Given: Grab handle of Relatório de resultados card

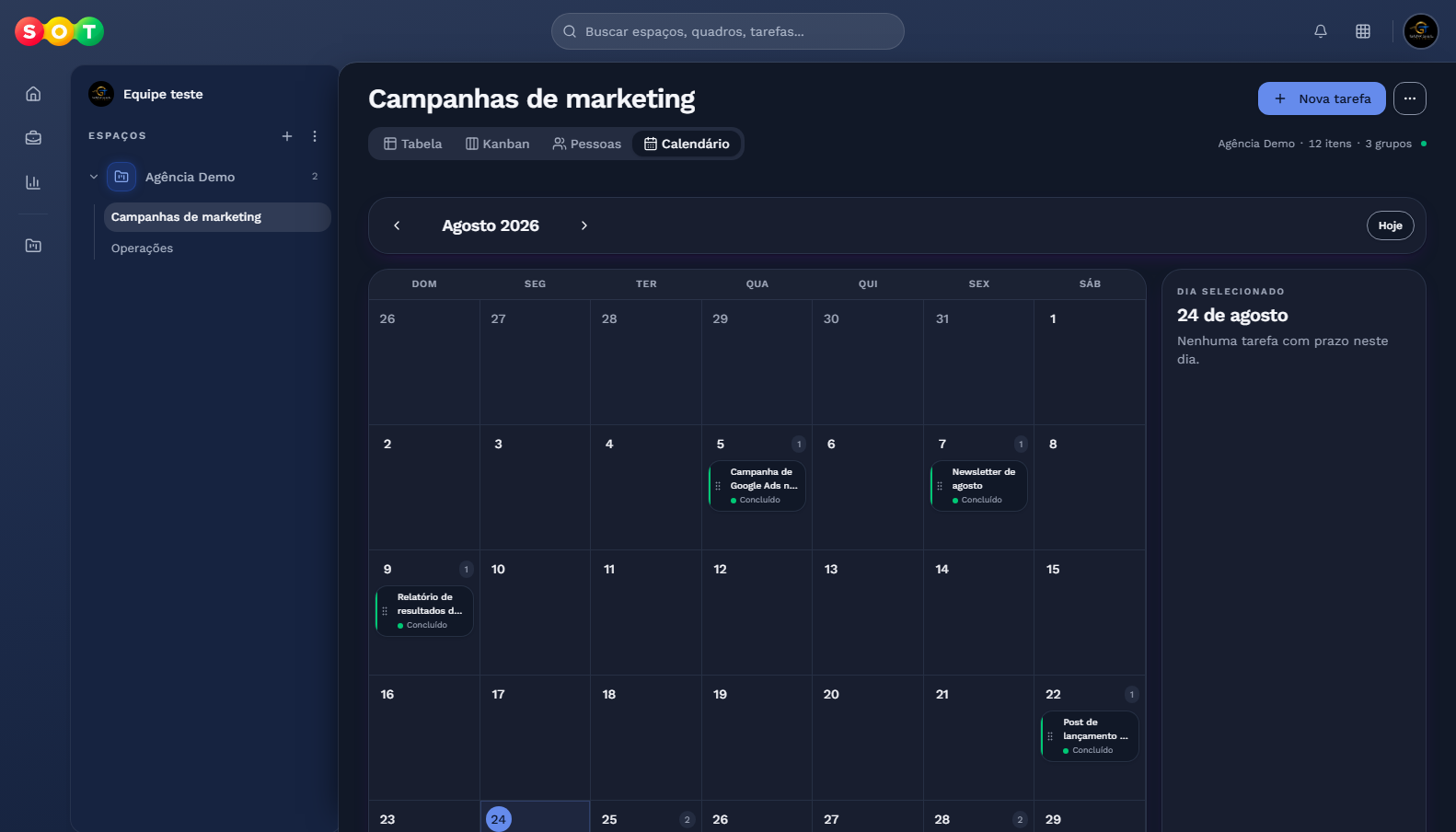Looking at the screenshot, I should pos(385,611).
